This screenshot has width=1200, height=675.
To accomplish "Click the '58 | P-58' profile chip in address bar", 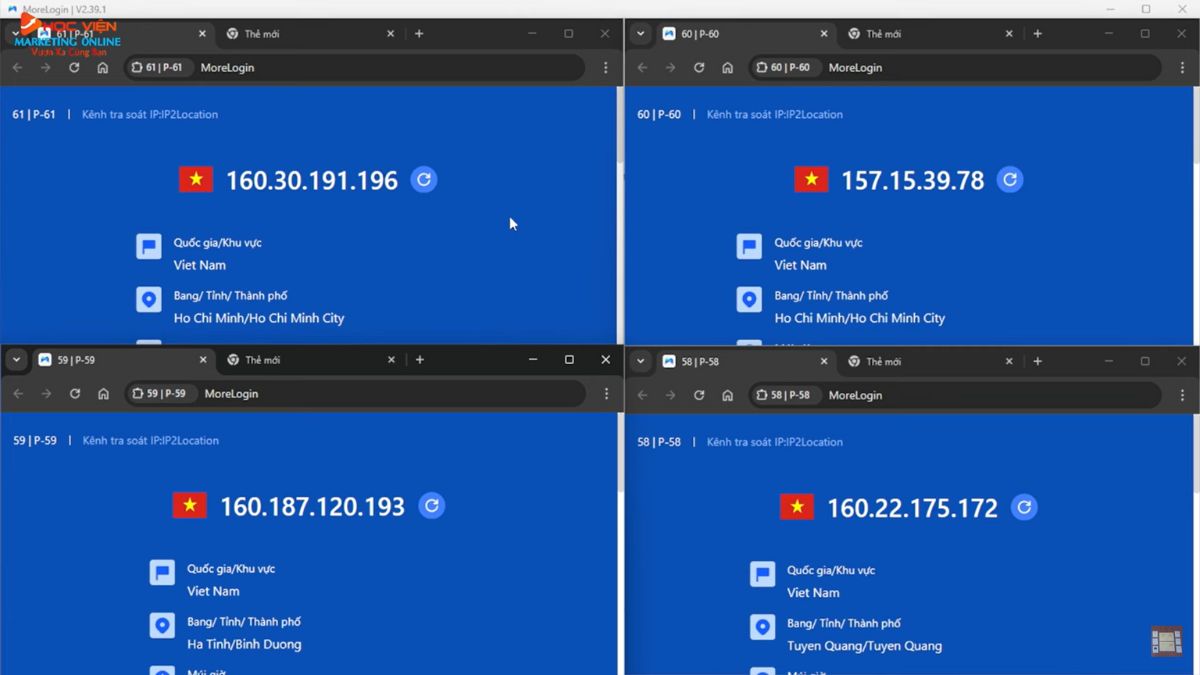I will click(x=784, y=395).
